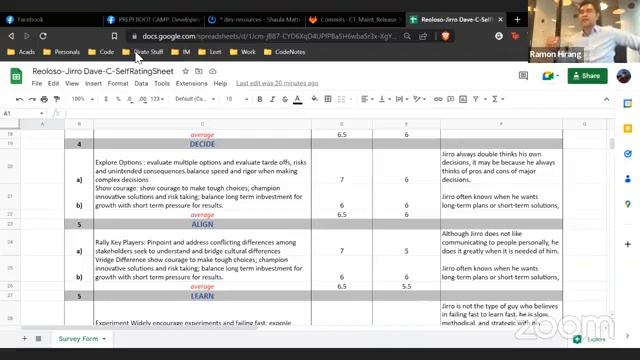Star the spreadsheet document

185,71
